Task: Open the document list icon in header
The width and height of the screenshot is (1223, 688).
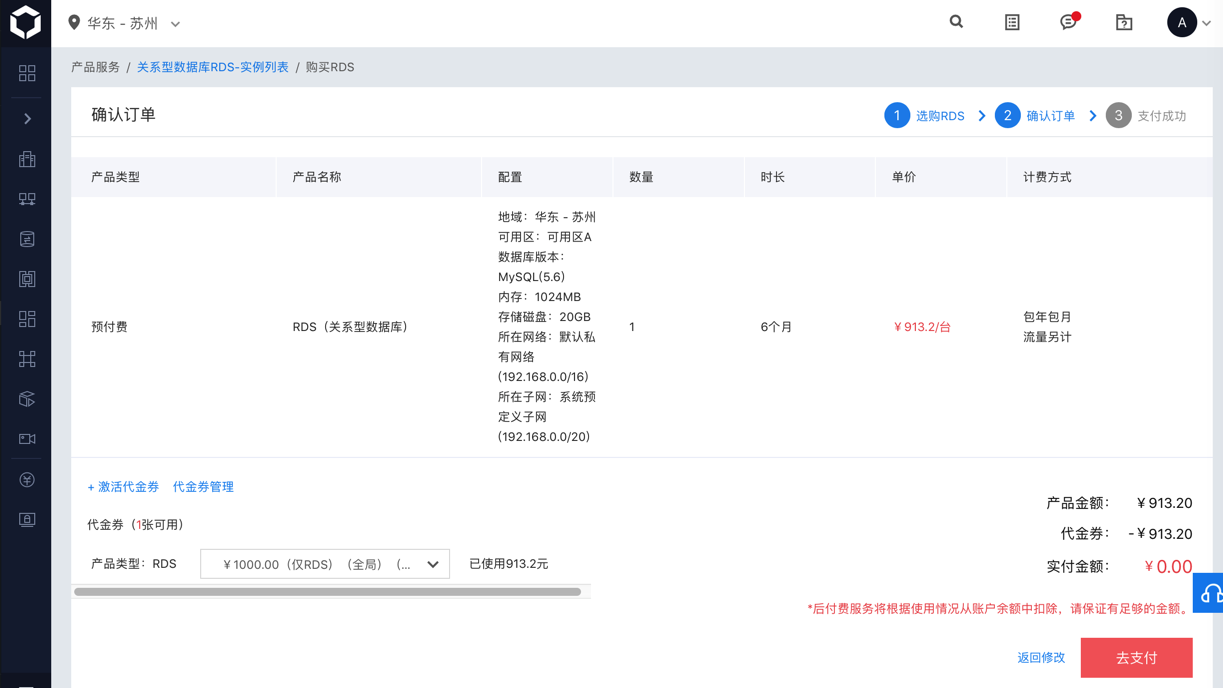Action: (1012, 22)
